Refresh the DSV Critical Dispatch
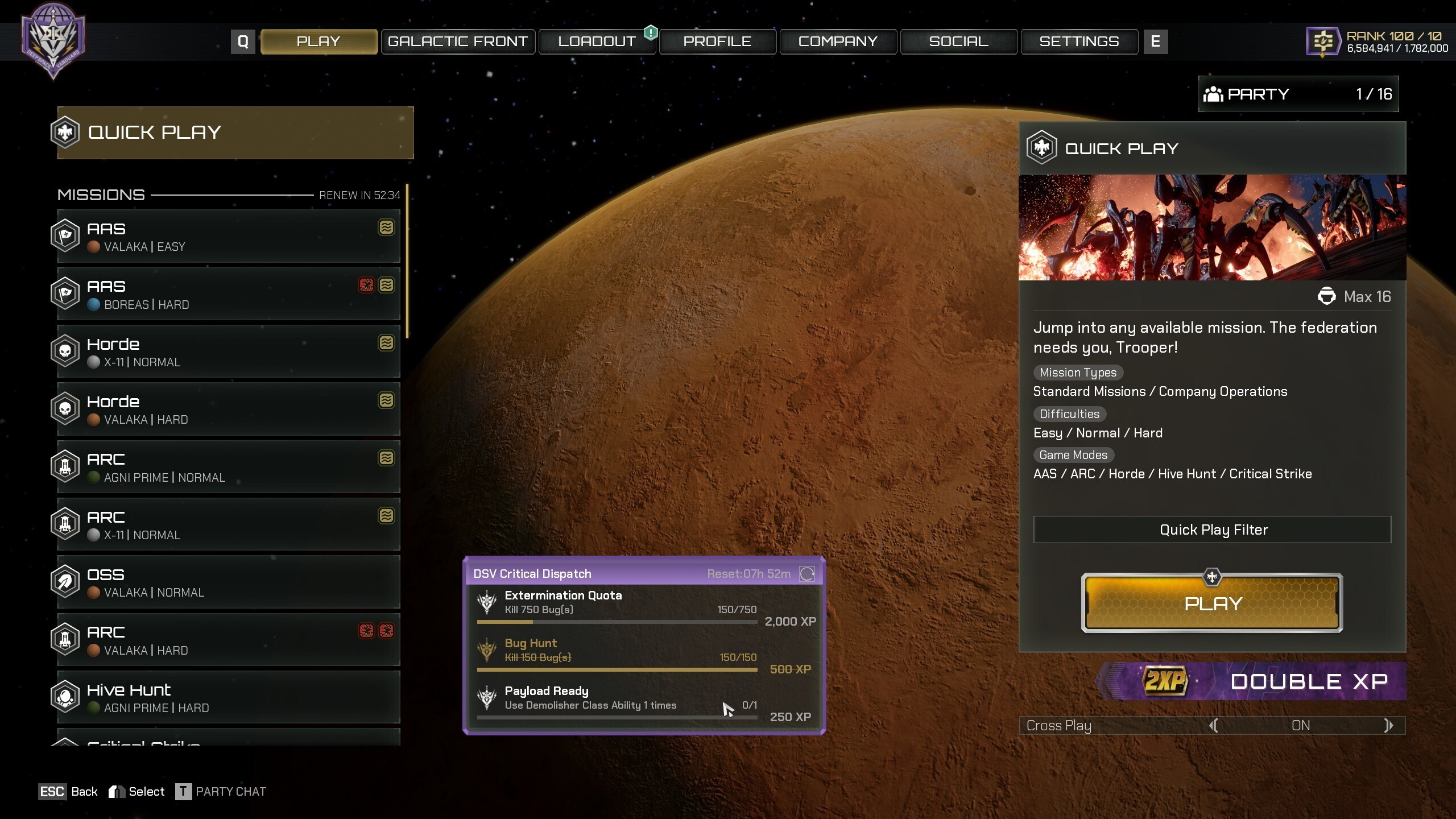Image resolution: width=1456 pixels, height=819 pixels. coord(807,574)
